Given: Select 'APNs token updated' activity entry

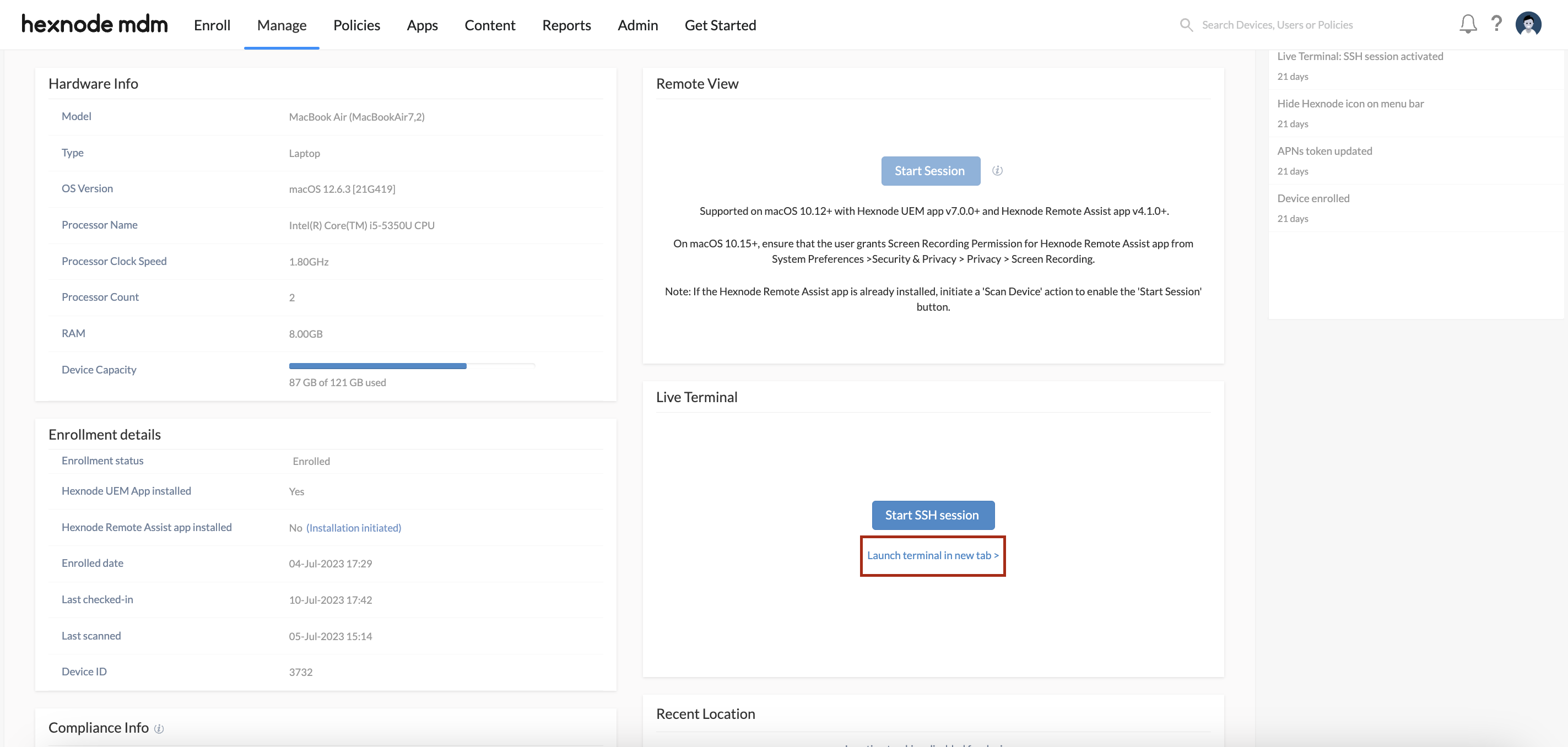Looking at the screenshot, I should 1324,151.
